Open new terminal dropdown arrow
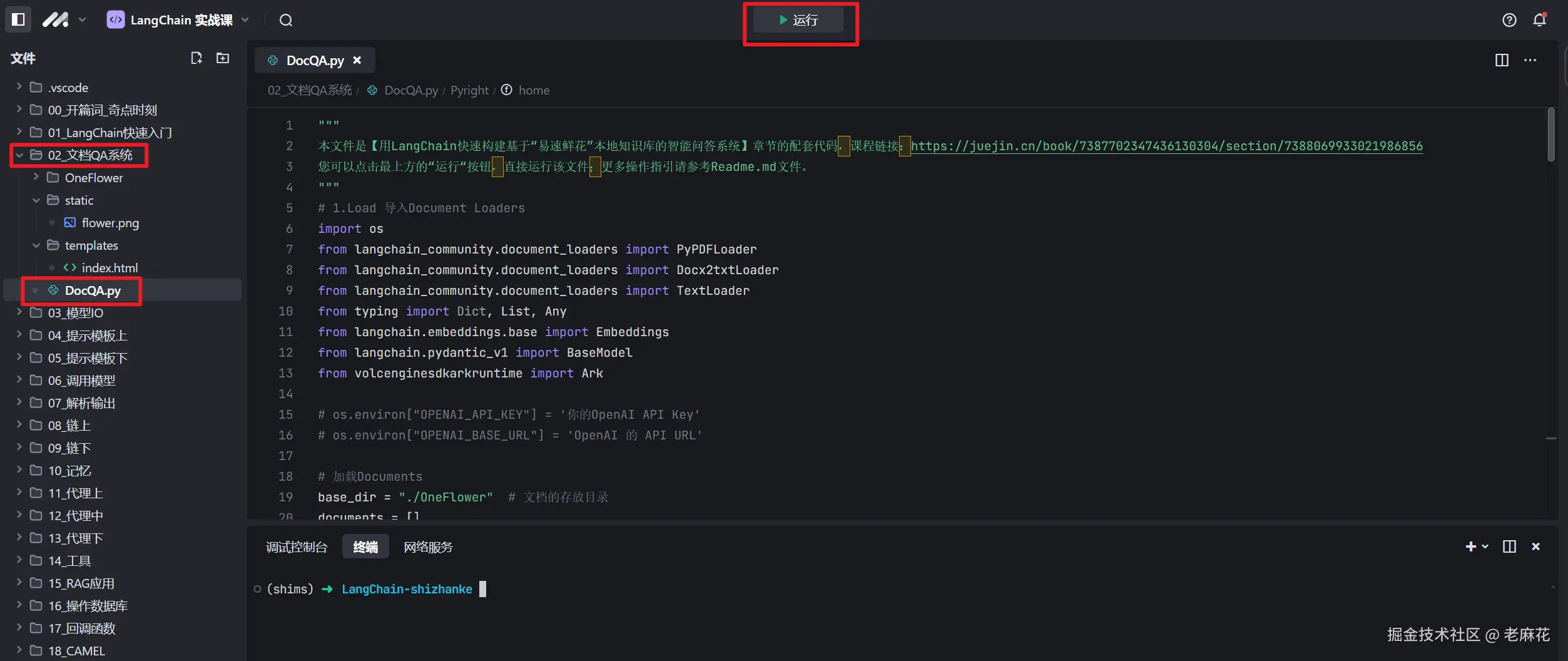The height and width of the screenshot is (661, 1568). 1485,546
